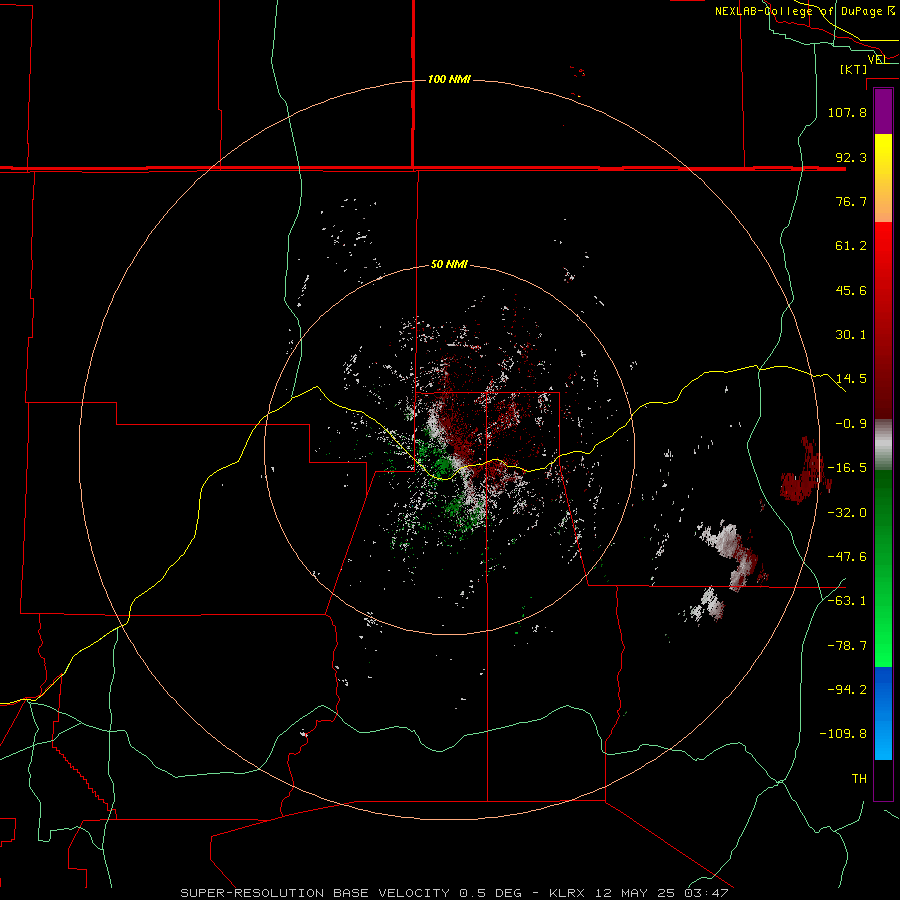The image size is (900, 900).
Task: Select the 14.5 scale value
Action: (851, 379)
